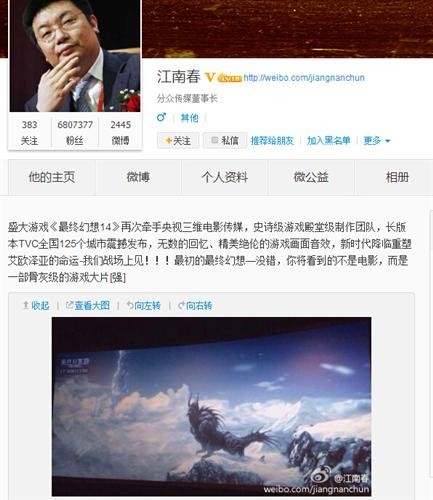Viewport: 433px width, 500px height.
Task: Click the 推荐给朋友 link
Action: click(x=272, y=140)
